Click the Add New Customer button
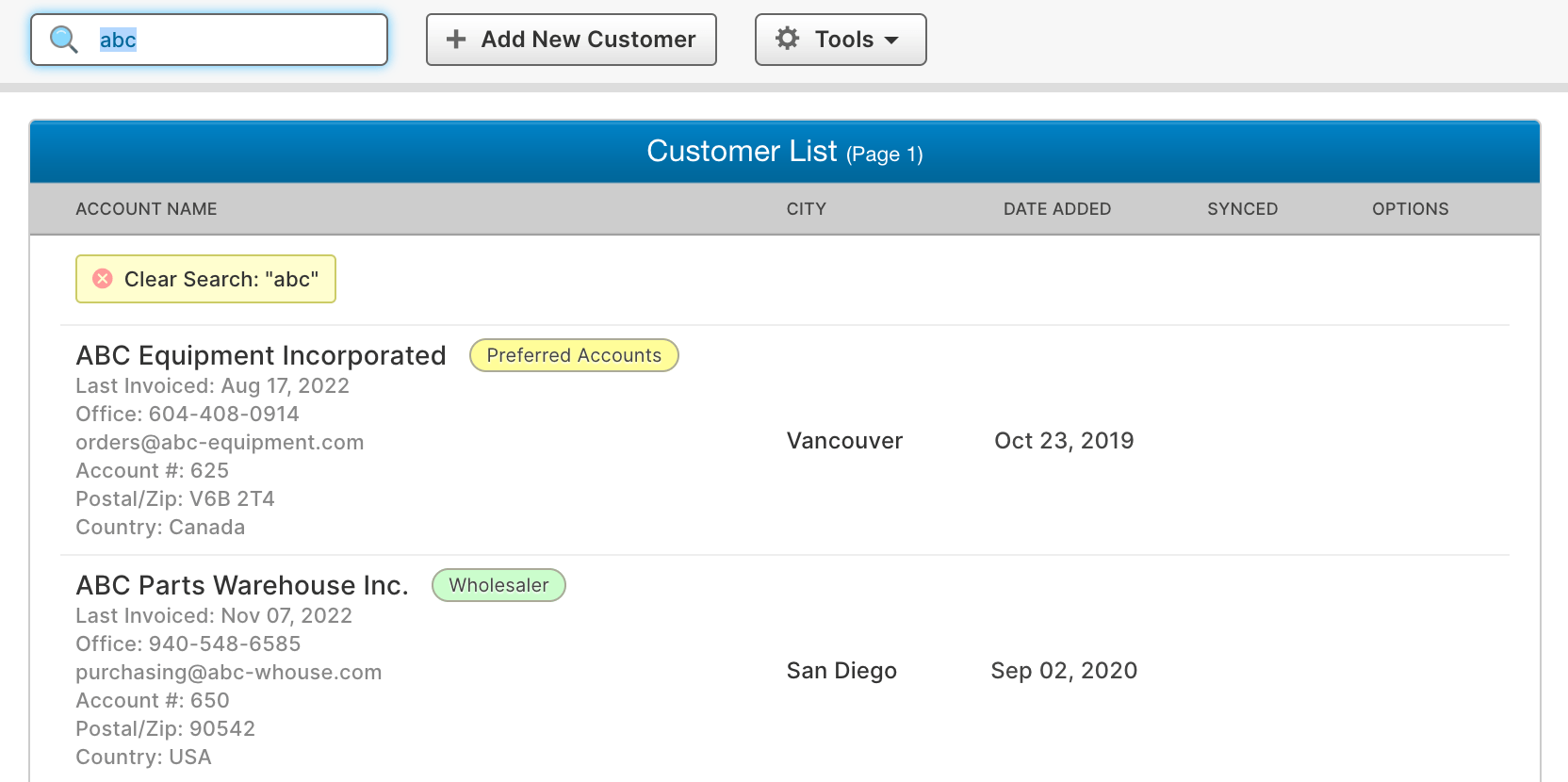Image resolution: width=1568 pixels, height=782 pixels. [x=571, y=40]
